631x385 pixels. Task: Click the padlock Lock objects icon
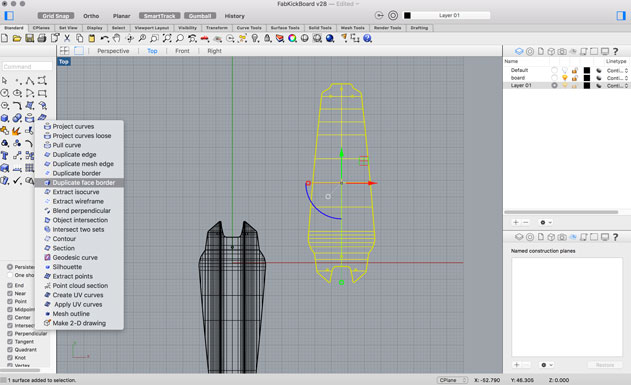click(x=267, y=38)
